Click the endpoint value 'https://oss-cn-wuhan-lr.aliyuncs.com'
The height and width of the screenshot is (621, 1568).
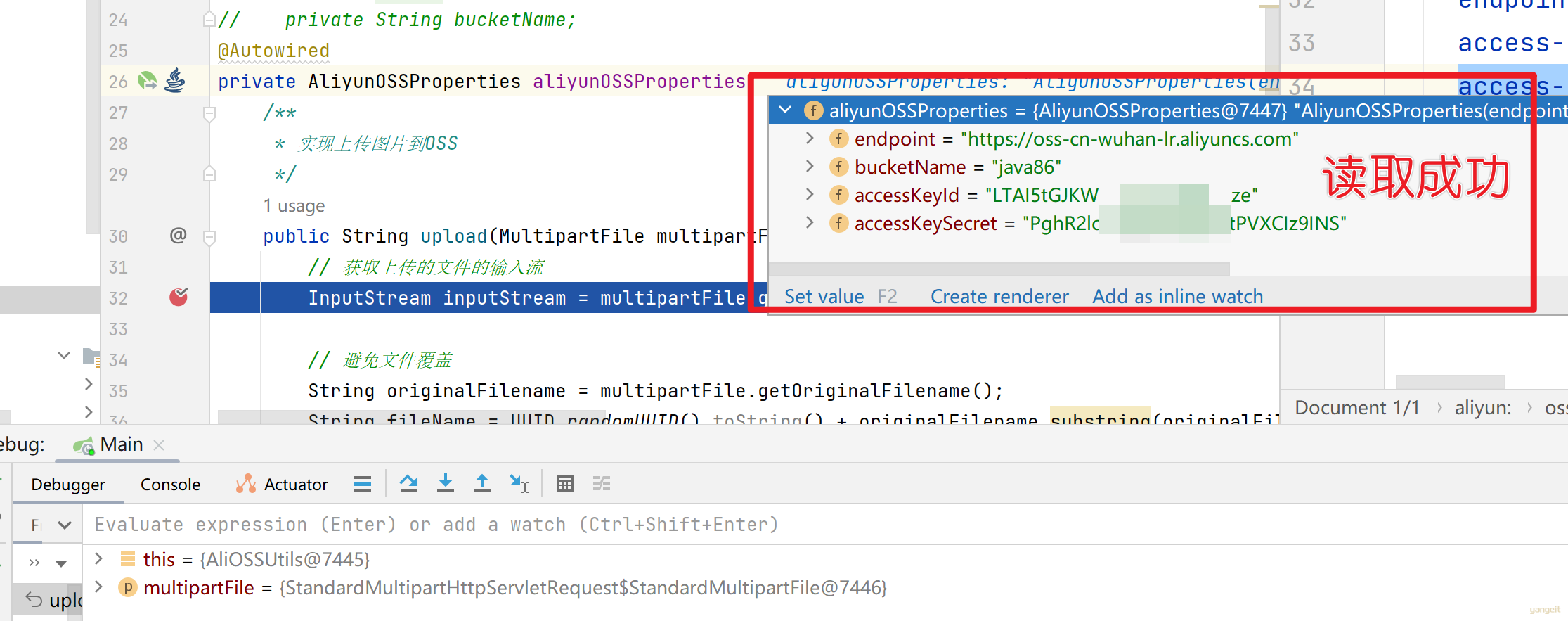pyautogui.click(x=1129, y=139)
